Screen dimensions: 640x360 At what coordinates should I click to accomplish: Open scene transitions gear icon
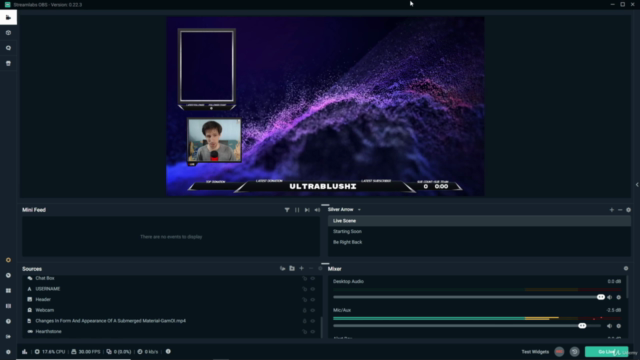click(629, 210)
